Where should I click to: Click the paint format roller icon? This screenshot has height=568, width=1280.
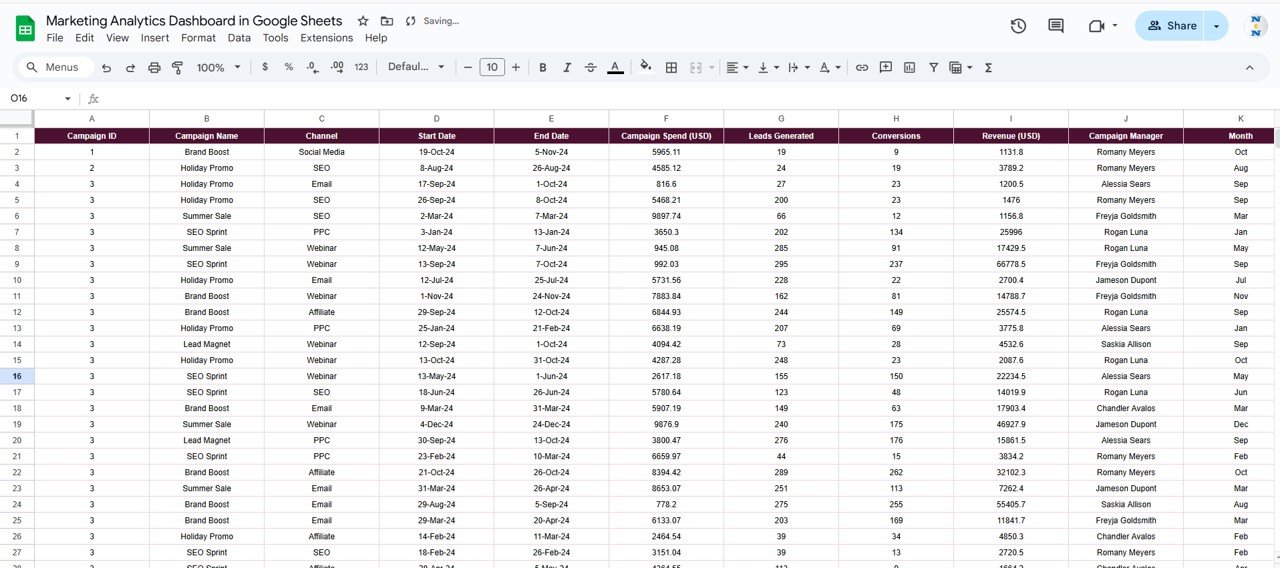click(x=178, y=67)
